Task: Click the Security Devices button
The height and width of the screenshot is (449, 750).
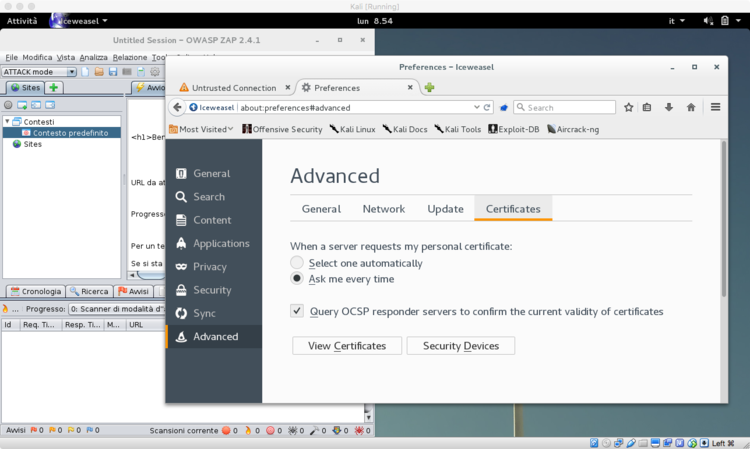Action: click(x=460, y=346)
